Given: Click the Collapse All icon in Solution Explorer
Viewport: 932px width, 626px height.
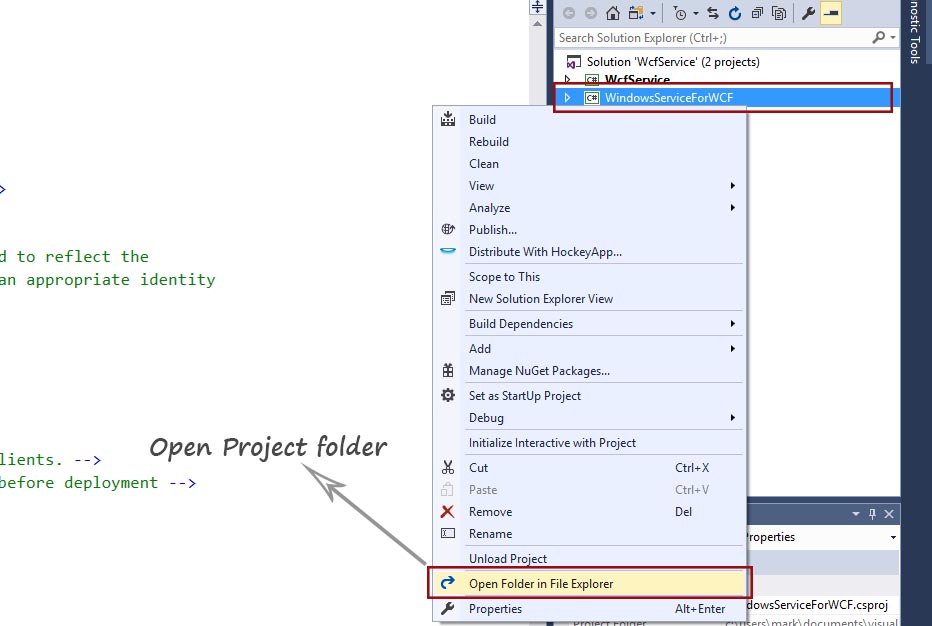Looking at the screenshot, I should coord(757,13).
